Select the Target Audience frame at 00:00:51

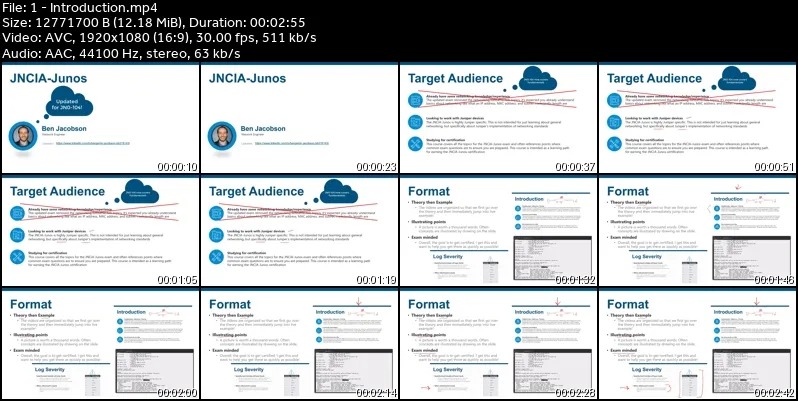tap(697, 118)
